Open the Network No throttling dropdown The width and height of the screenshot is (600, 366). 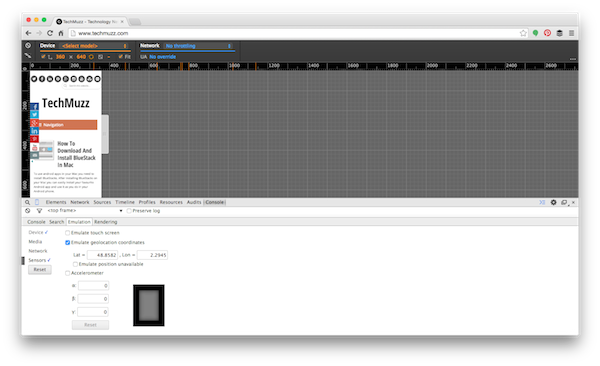(198, 46)
